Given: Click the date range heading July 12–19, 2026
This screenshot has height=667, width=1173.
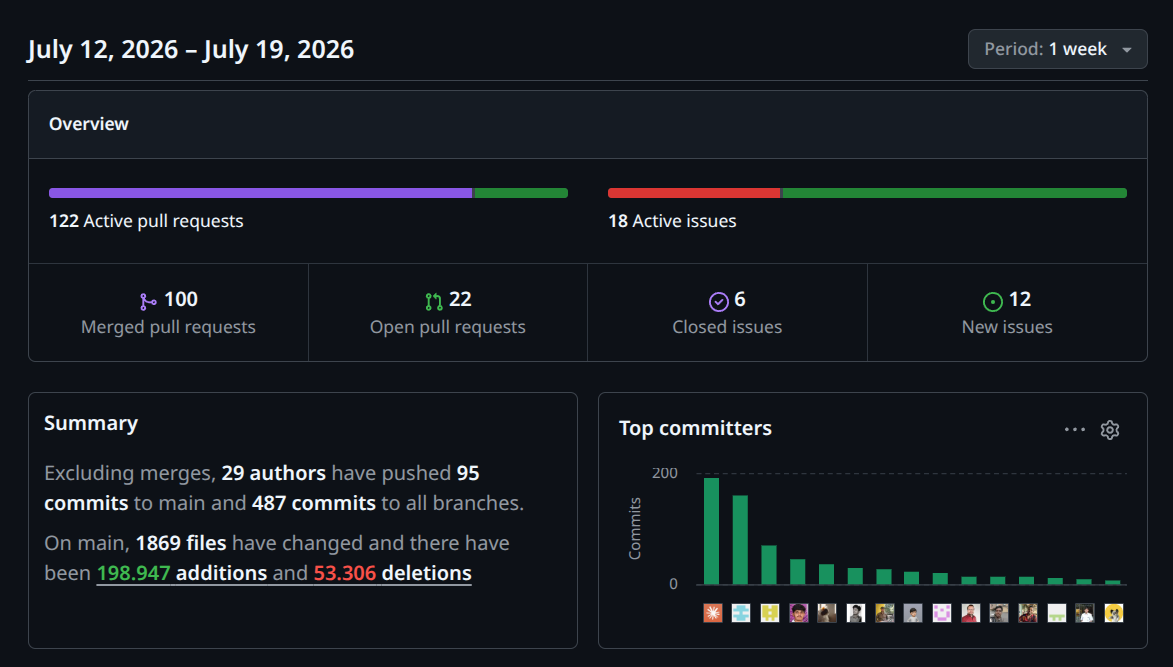Looking at the screenshot, I should point(191,49).
